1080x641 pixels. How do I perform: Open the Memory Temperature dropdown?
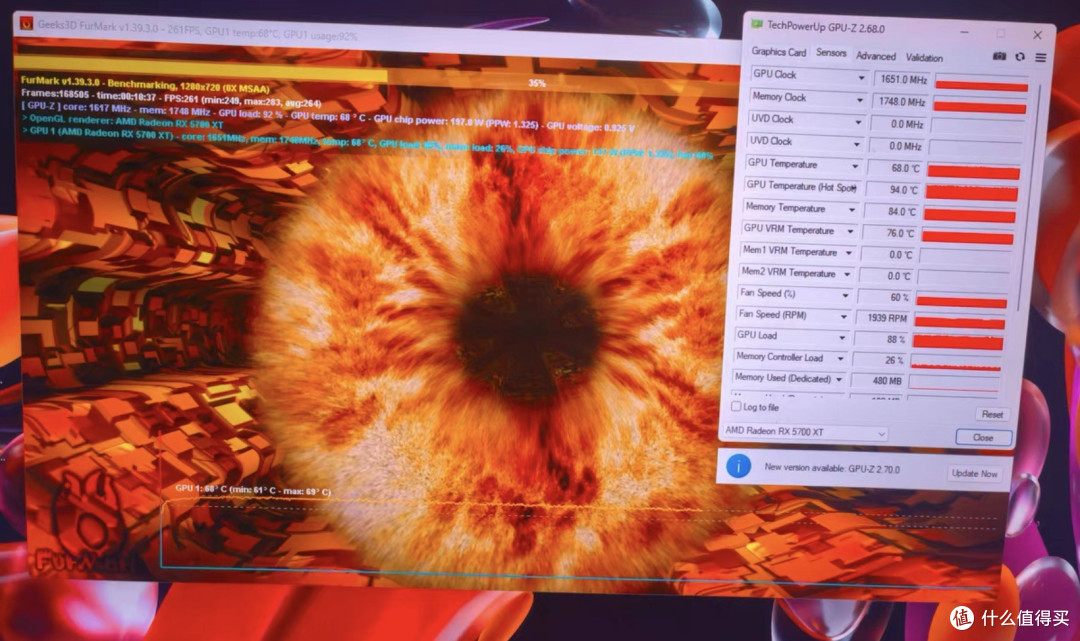852,209
